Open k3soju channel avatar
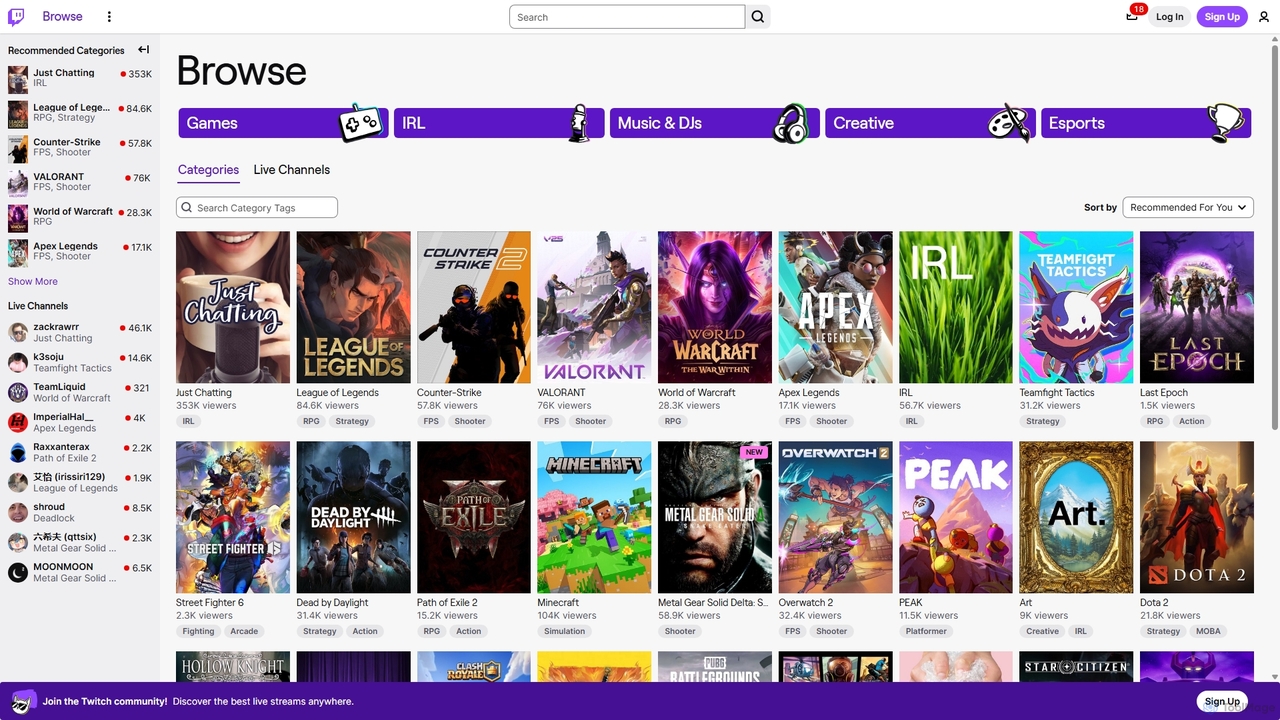1280x720 pixels. click(18, 362)
